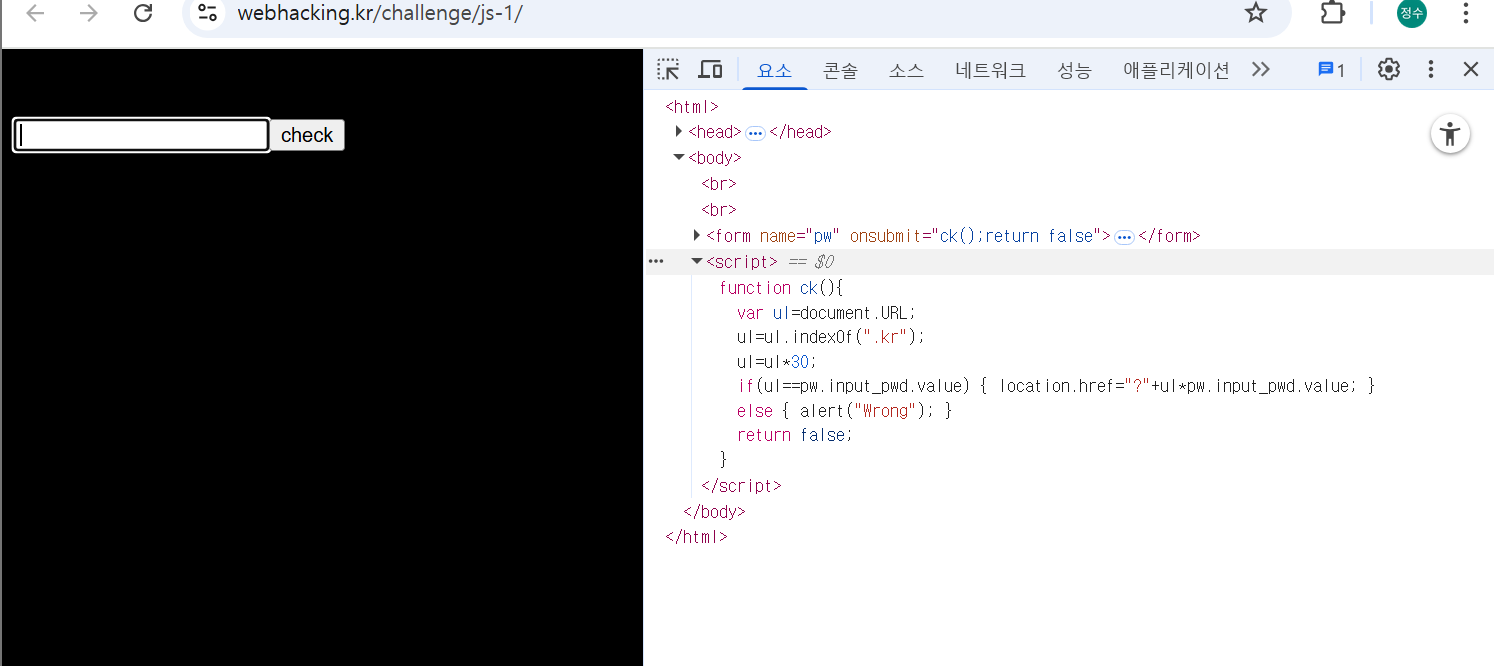Image resolution: width=1494 pixels, height=666 pixels.
Task: Open site information in the address bar
Action: tap(207, 14)
